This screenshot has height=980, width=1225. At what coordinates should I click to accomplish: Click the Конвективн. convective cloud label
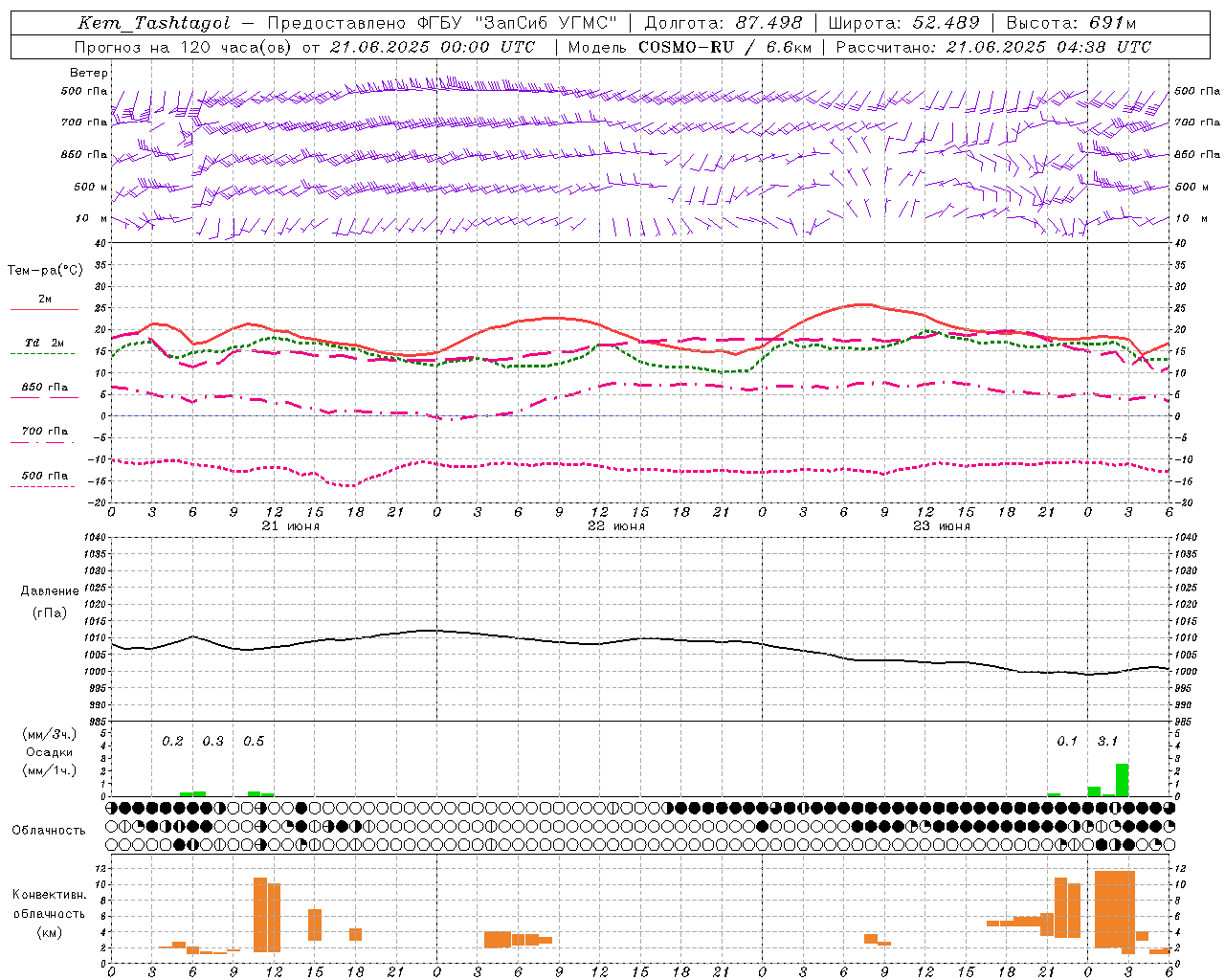49,895
